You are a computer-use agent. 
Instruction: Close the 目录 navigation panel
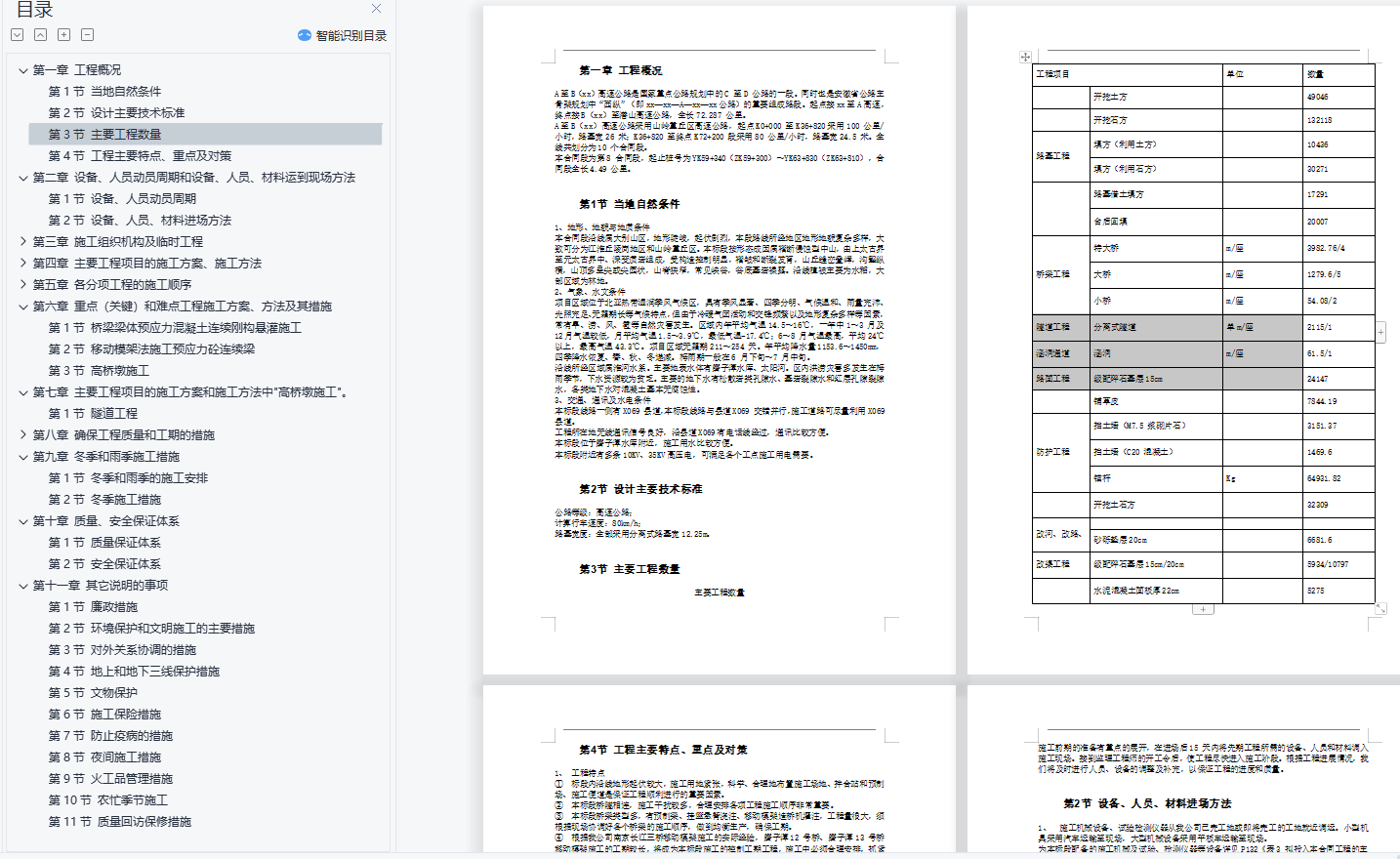coord(376,9)
